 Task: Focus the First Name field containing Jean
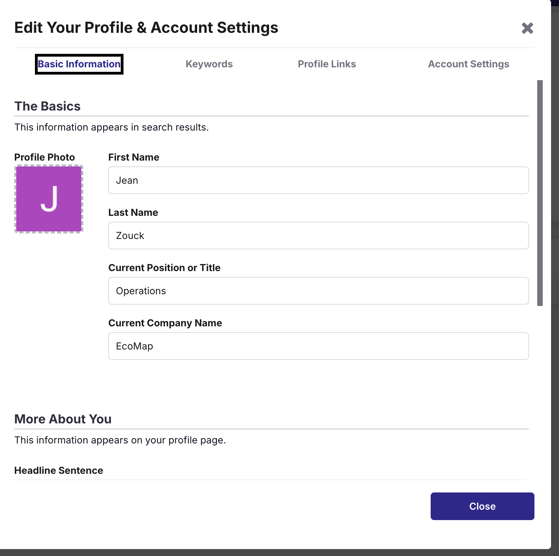coord(318,180)
